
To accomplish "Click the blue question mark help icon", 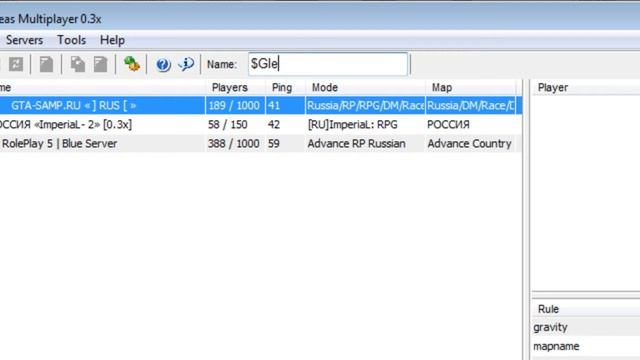I will pos(163,64).
